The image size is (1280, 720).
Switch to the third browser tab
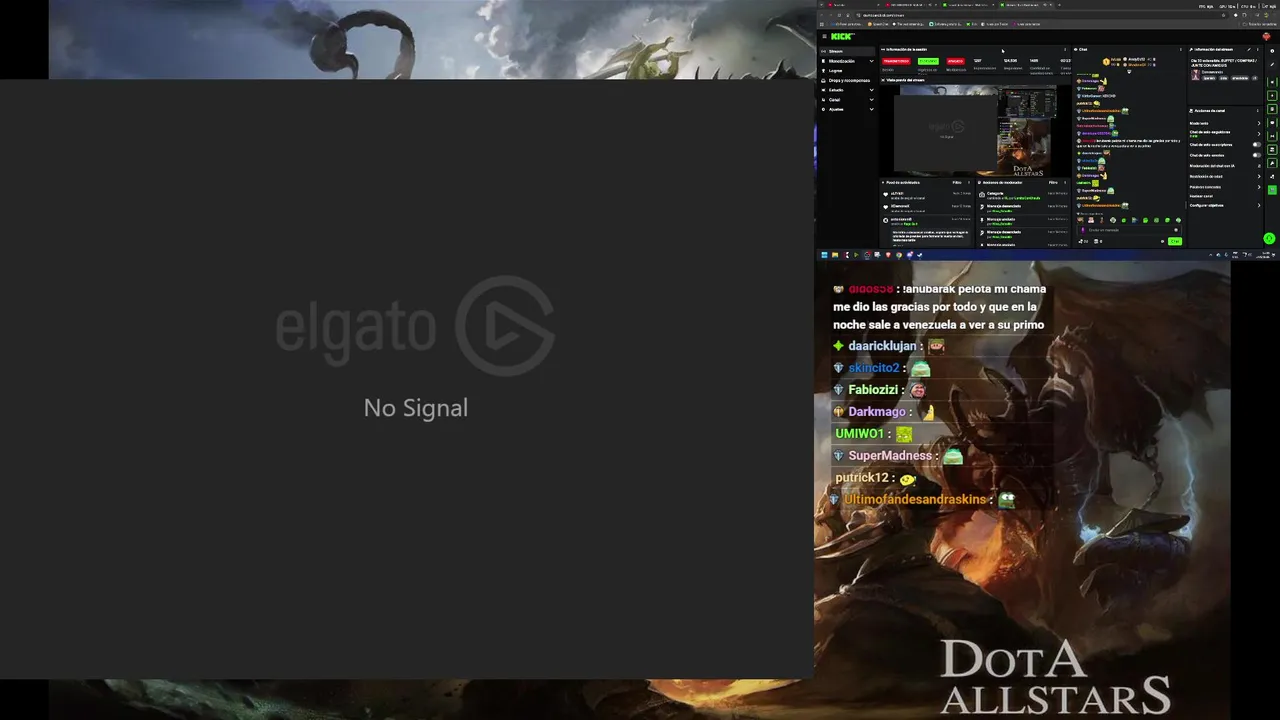(x=968, y=5)
